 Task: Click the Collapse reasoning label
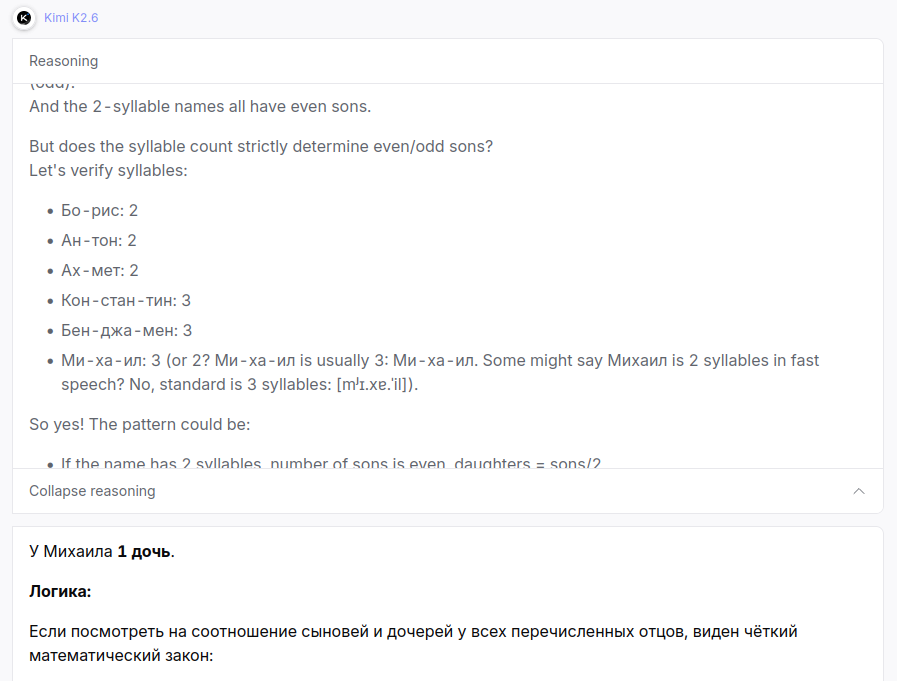pyautogui.click(x=92, y=491)
